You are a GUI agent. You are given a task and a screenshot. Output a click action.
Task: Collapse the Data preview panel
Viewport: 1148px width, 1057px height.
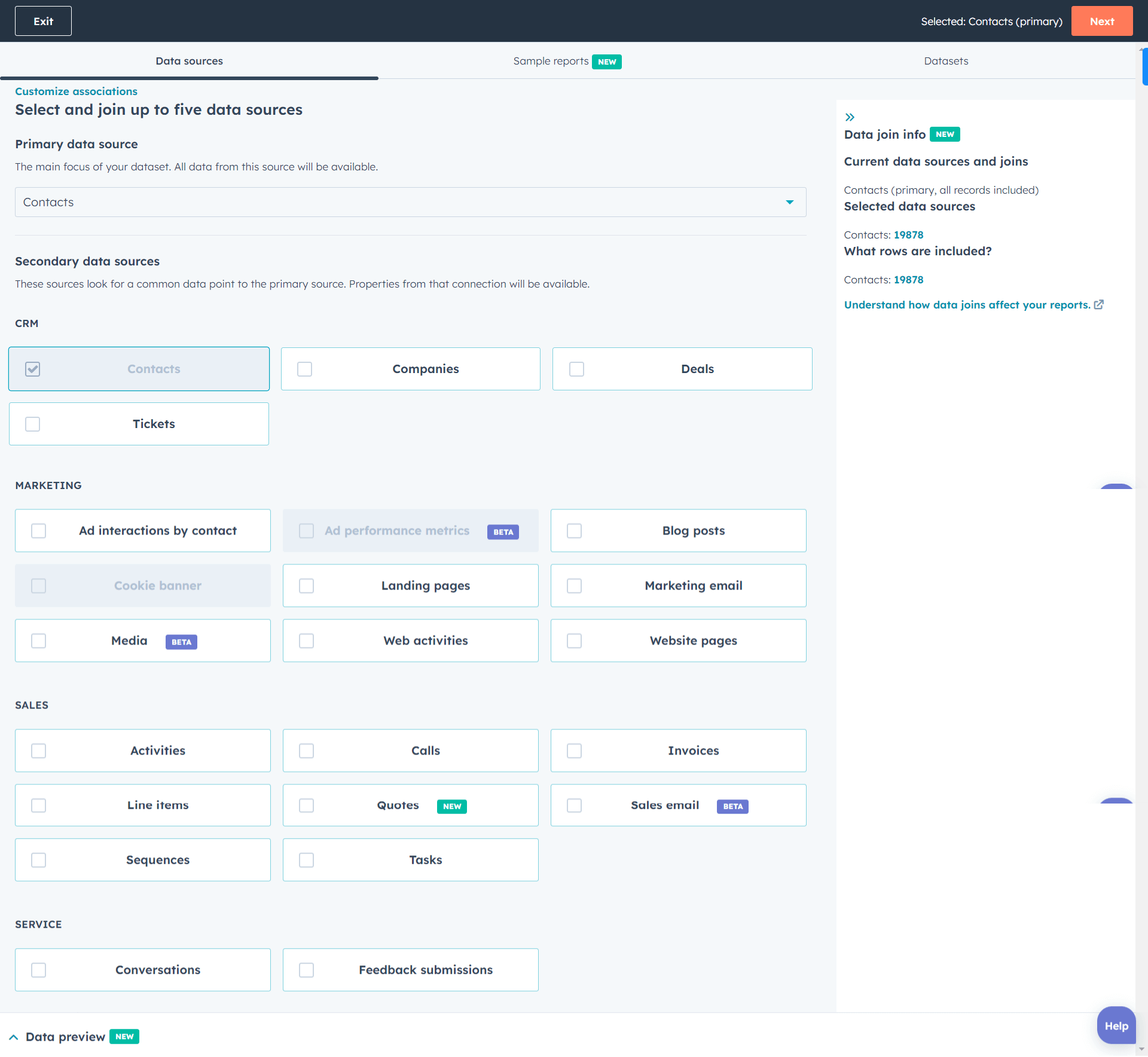coord(15,1037)
